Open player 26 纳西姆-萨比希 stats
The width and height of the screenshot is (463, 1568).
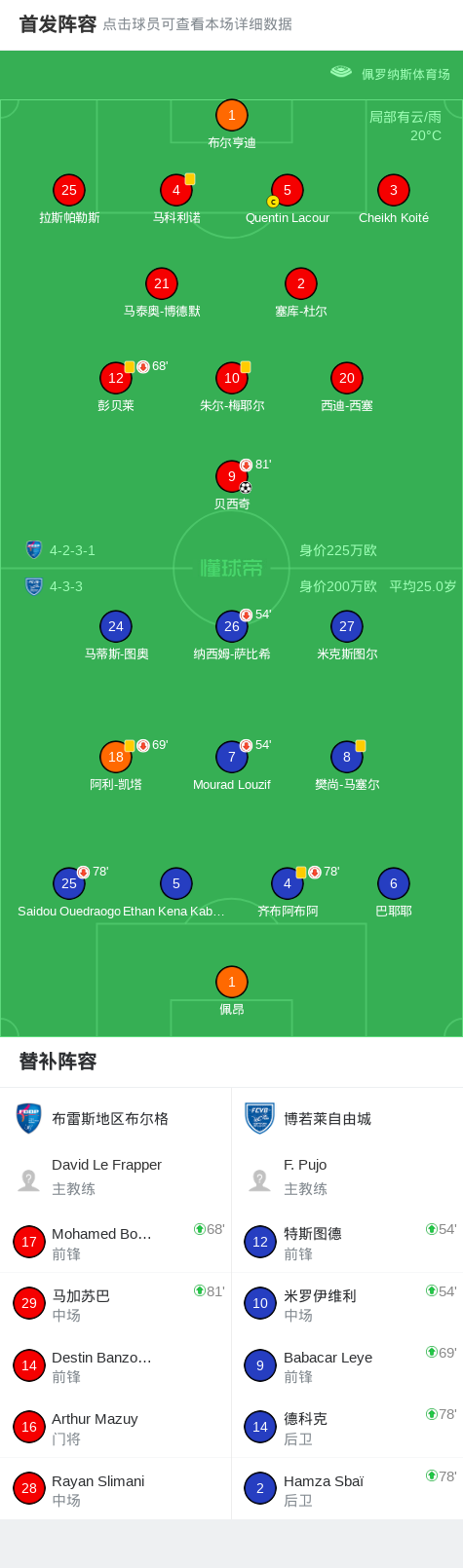[x=231, y=626]
